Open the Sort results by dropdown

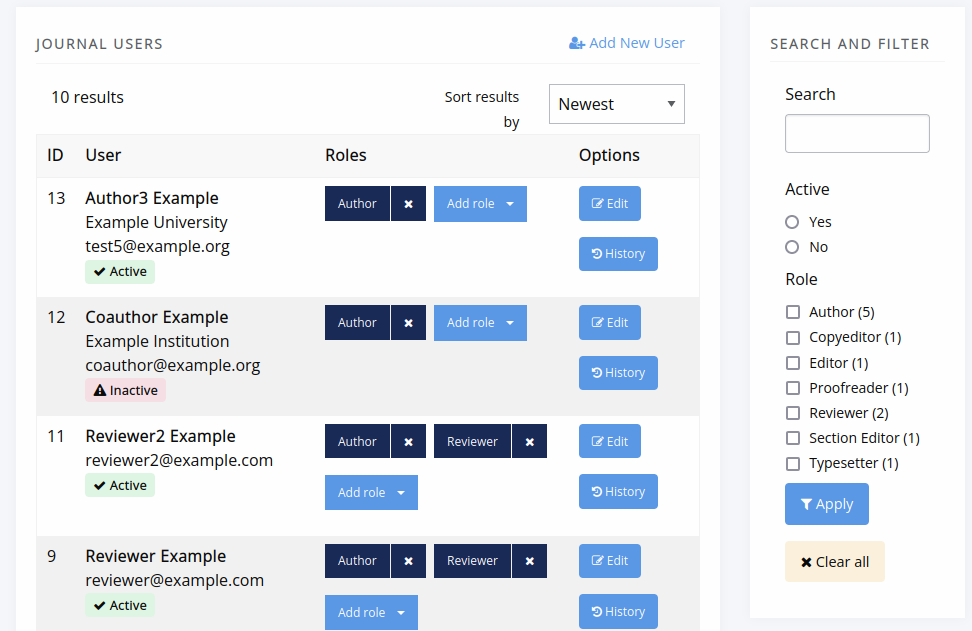click(x=616, y=104)
